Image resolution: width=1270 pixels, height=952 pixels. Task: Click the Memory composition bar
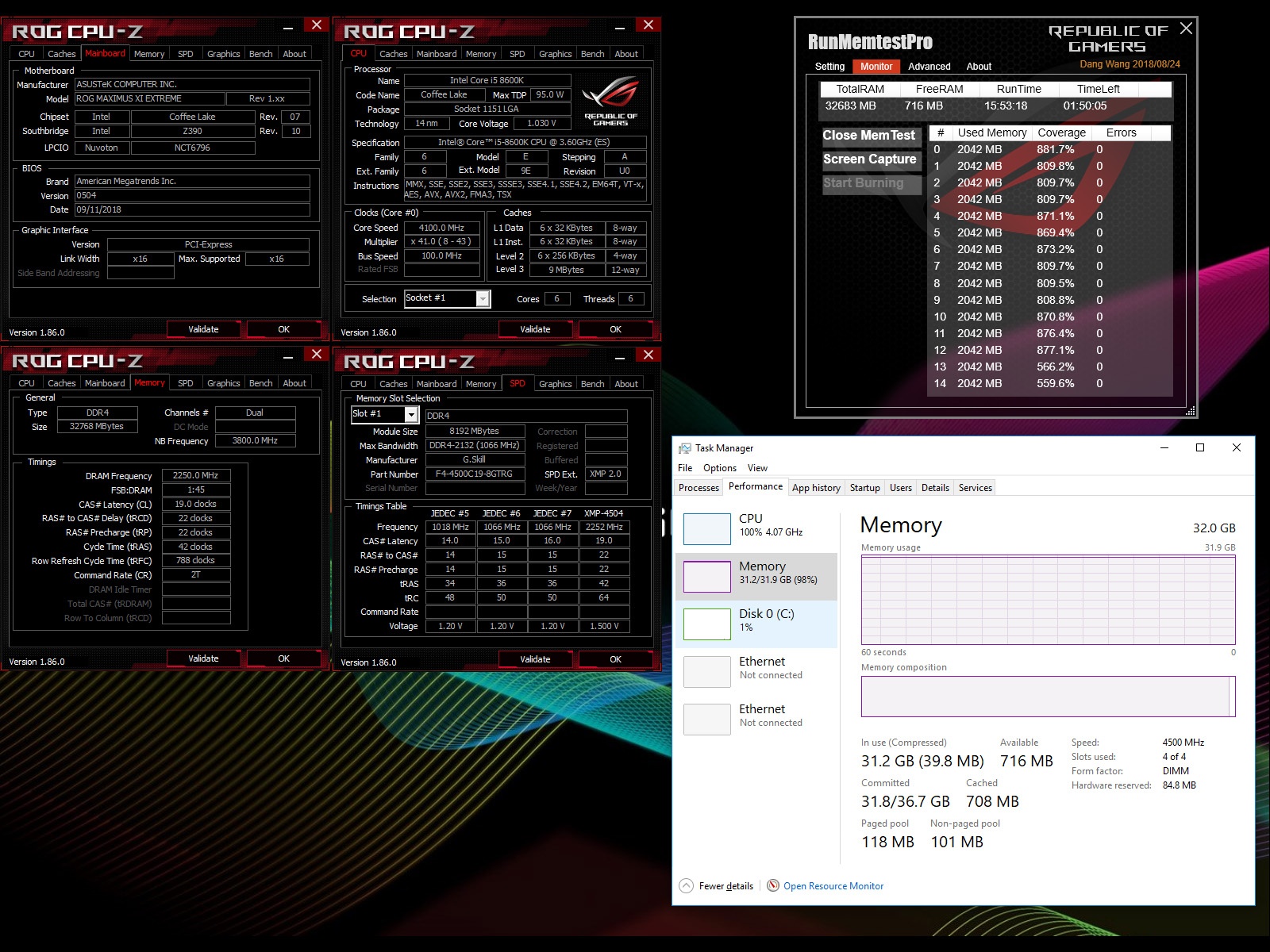[1049, 697]
